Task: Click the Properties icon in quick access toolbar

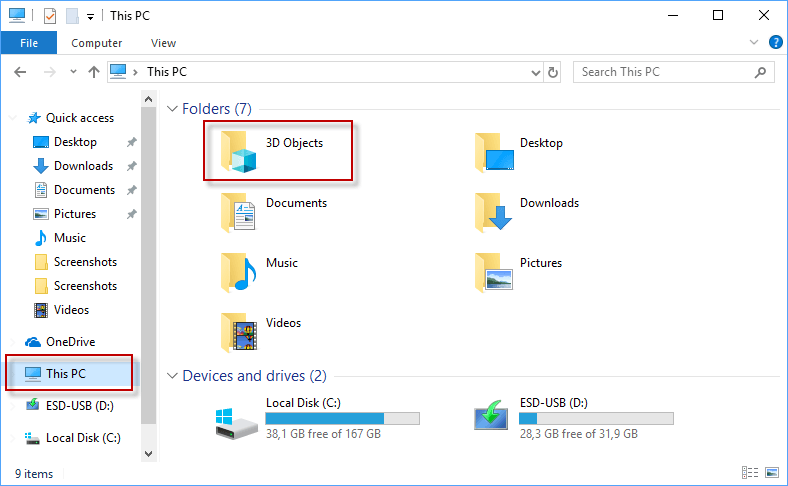Action: click(x=50, y=16)
